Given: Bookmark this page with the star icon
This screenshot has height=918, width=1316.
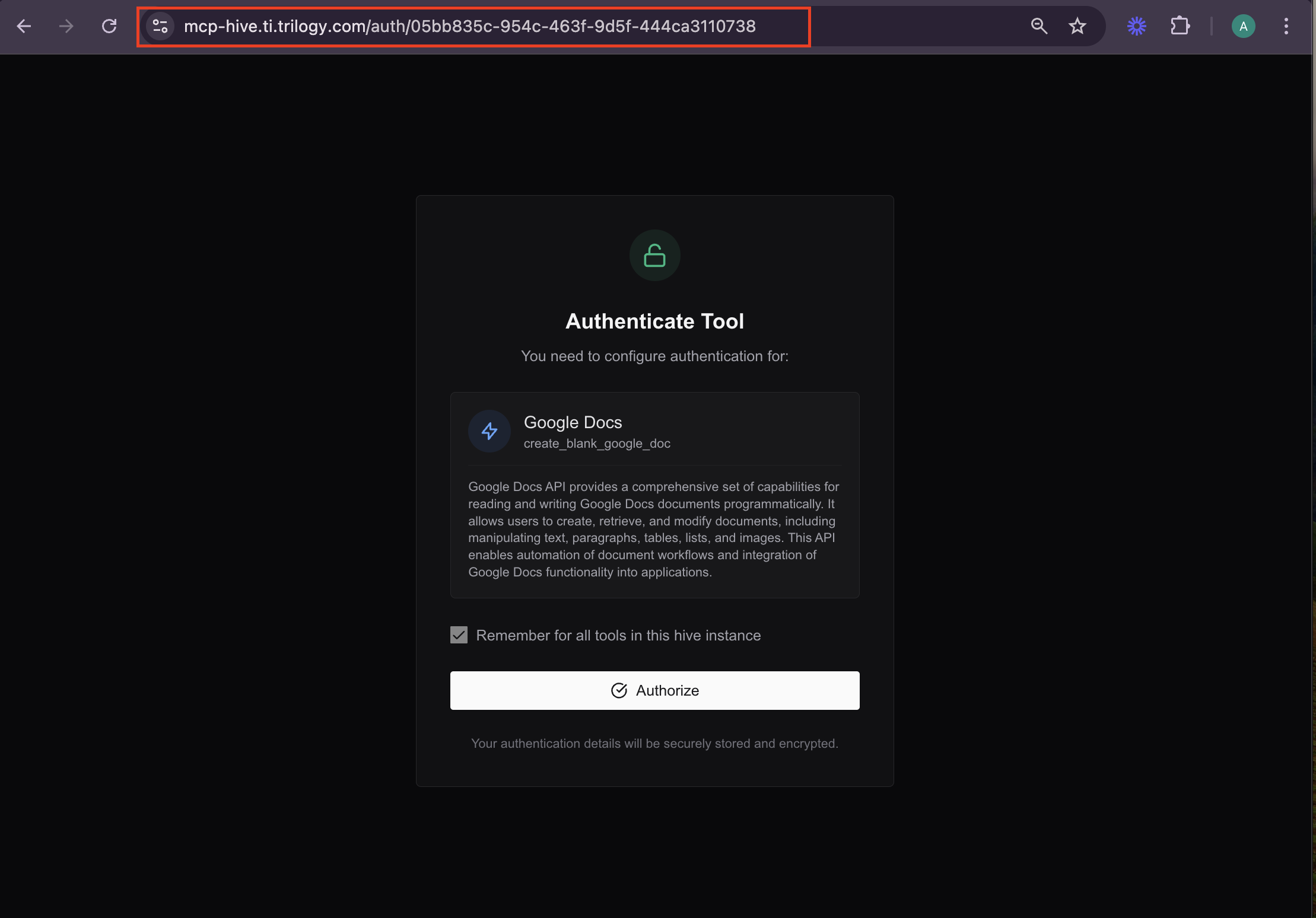Looking at the screenshot, I should coord(1077,26).
